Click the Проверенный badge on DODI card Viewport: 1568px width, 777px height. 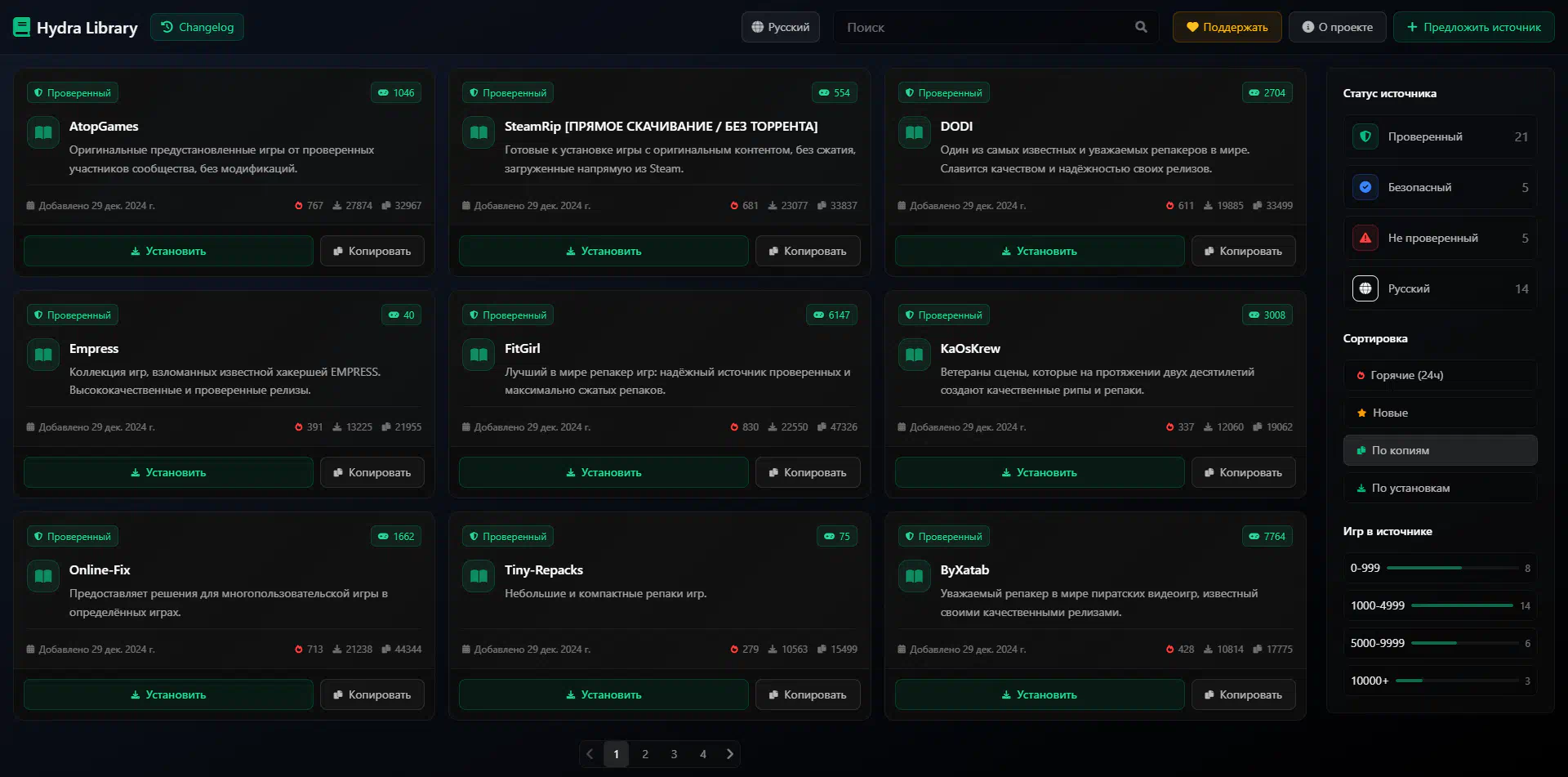coord(943,92)
